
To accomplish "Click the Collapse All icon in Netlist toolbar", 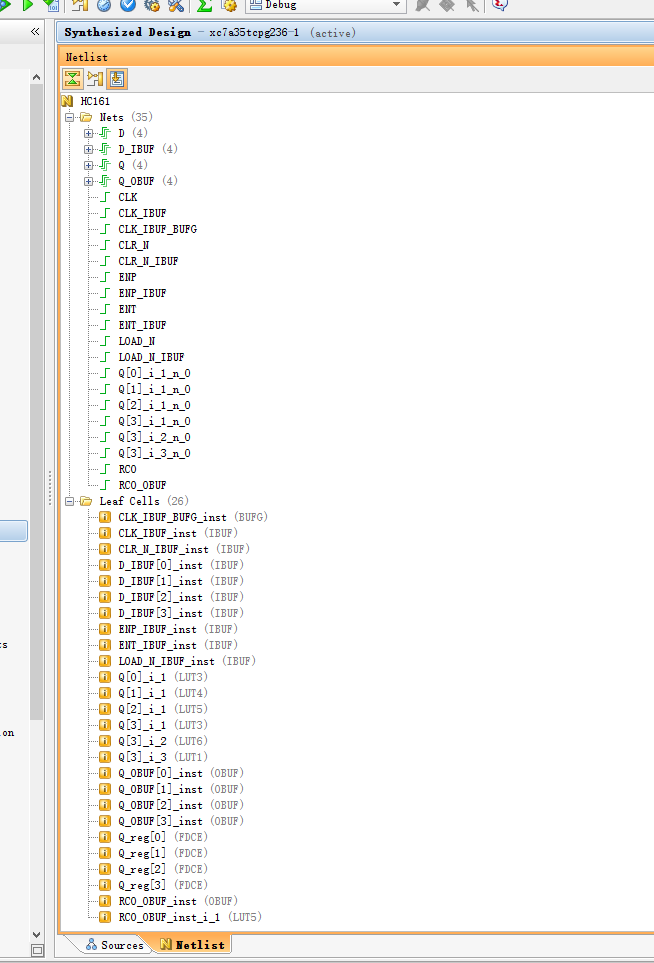I will pyautogui.click(x=72, y=79).
